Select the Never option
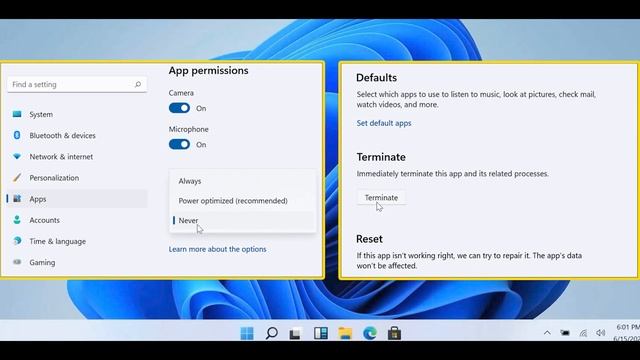 click(243, 220)
